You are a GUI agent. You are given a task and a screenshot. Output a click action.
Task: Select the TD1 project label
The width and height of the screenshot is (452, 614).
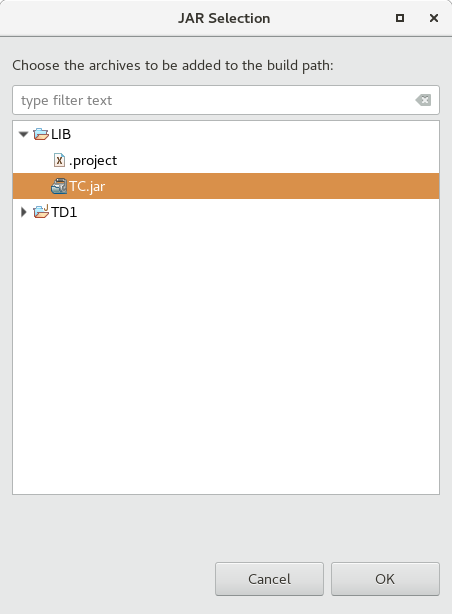(64, 212)
